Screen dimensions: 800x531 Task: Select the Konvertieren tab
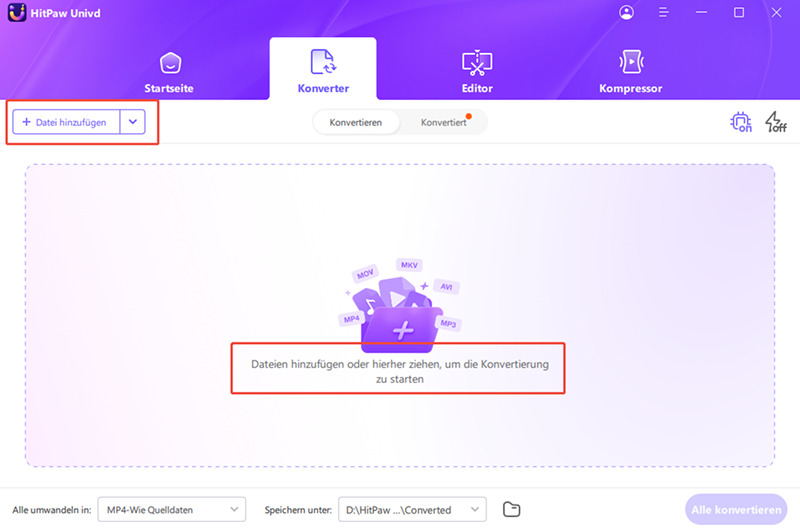(x=355, y=122)
